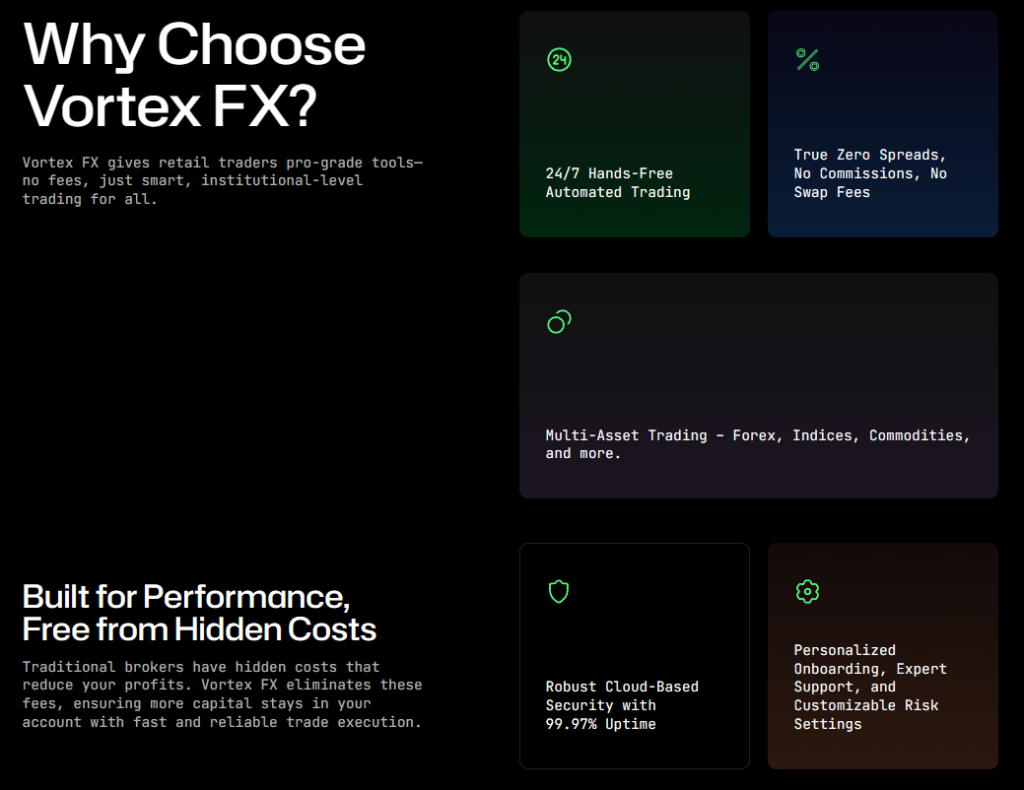Click the green icon above Automated Trading text
The image size is (1024, 790).
point(558,60)
